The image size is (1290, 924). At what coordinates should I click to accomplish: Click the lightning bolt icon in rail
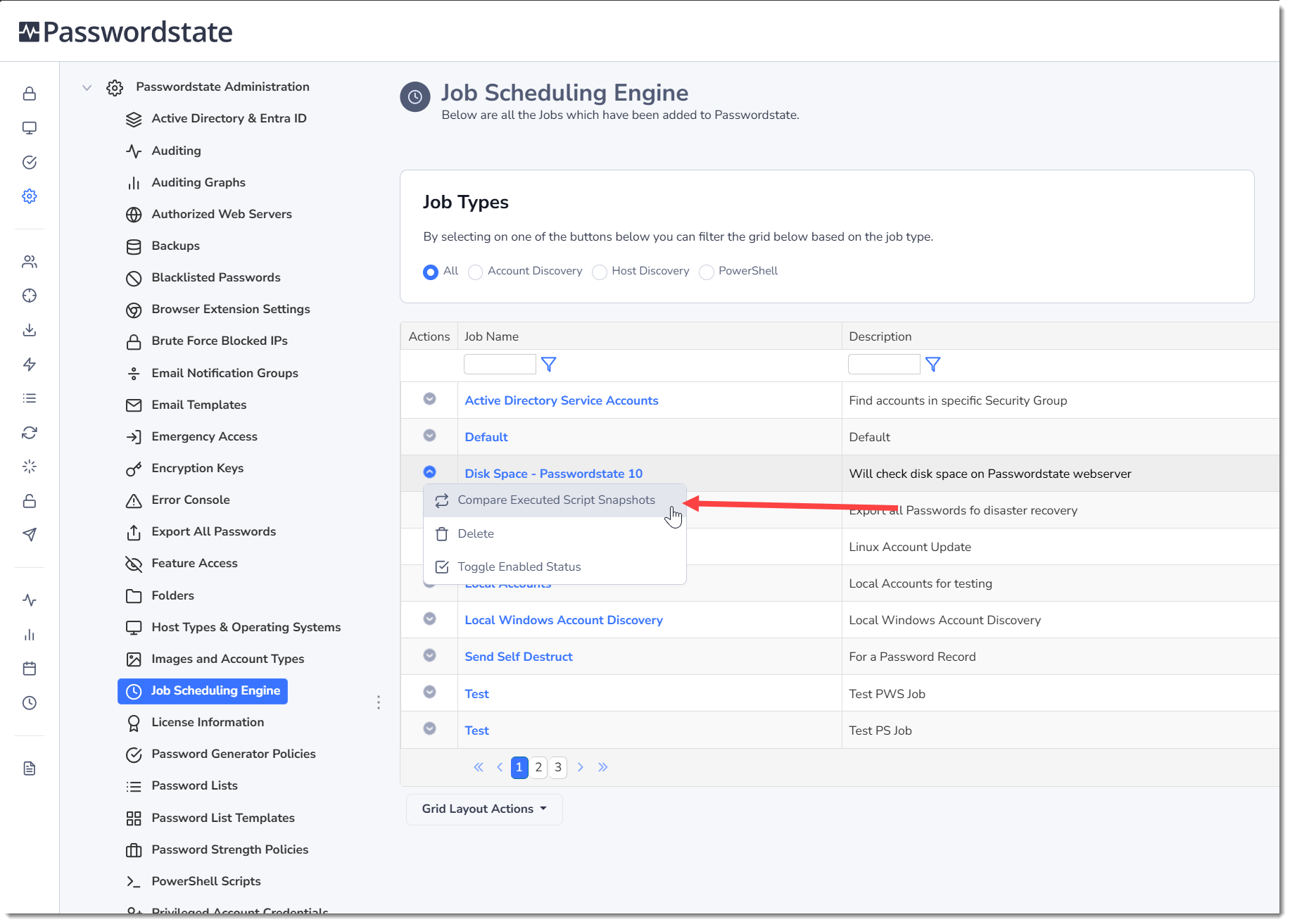tap(30, 365)
